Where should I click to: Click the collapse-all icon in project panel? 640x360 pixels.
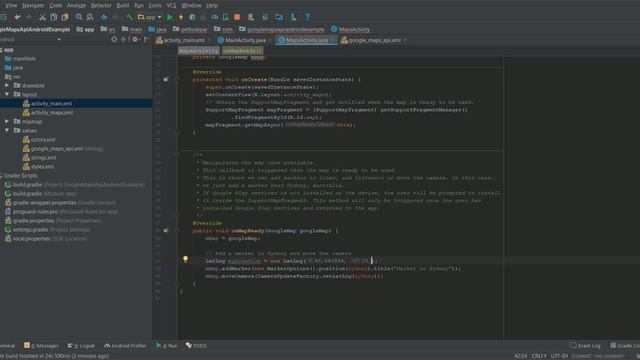(x=123, y=39)
